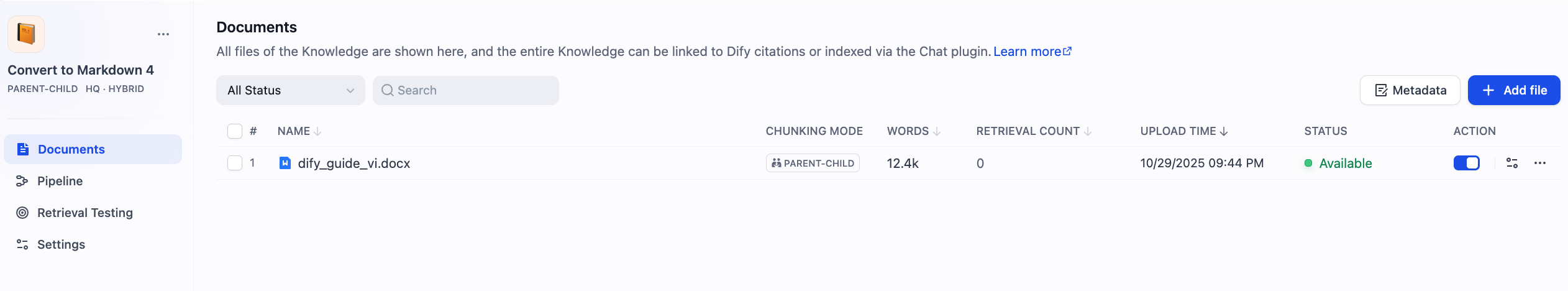
Task: Open document settings sliders icon in row
Action: (1512, 163)
